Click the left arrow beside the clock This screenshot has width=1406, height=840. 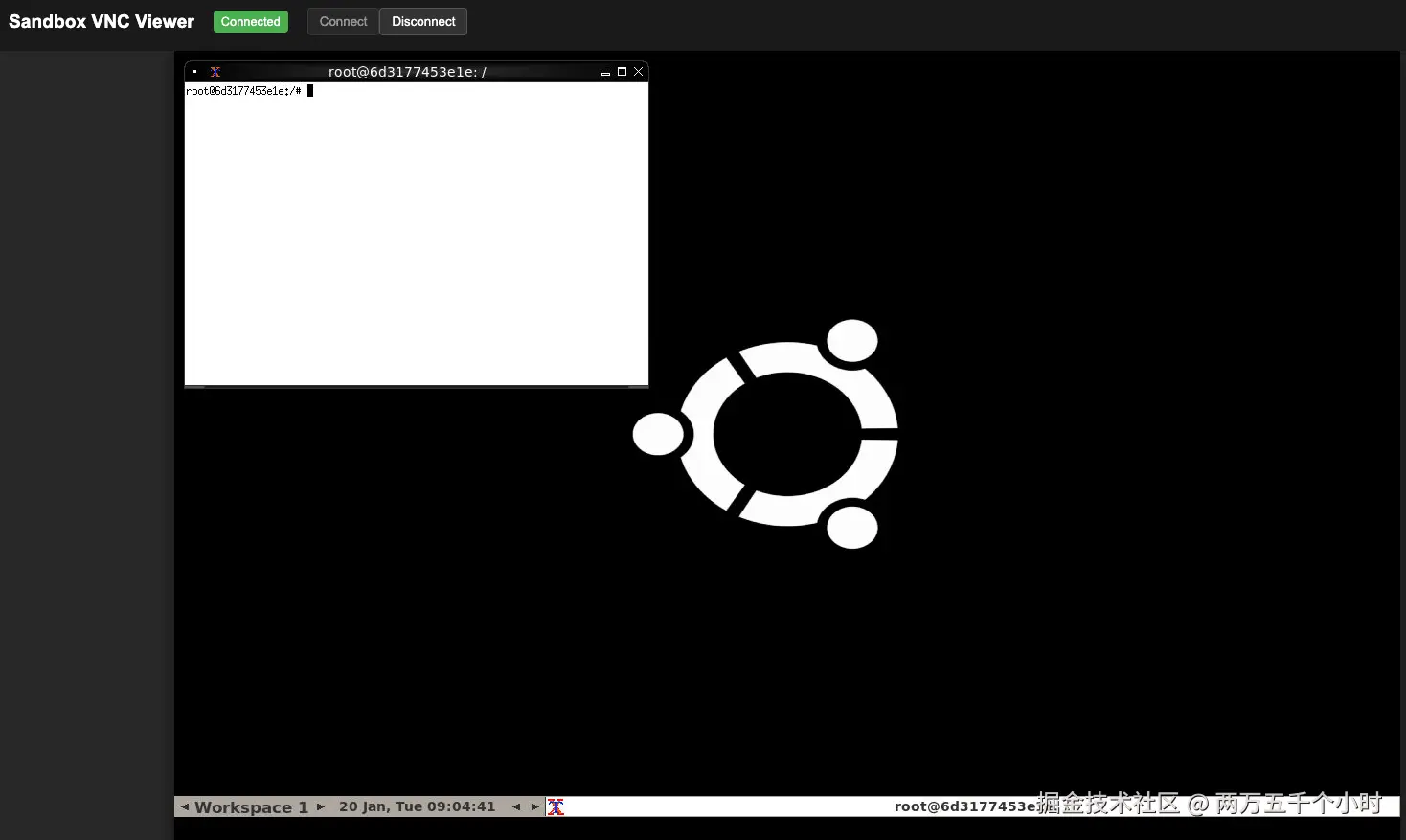[516, 806]
